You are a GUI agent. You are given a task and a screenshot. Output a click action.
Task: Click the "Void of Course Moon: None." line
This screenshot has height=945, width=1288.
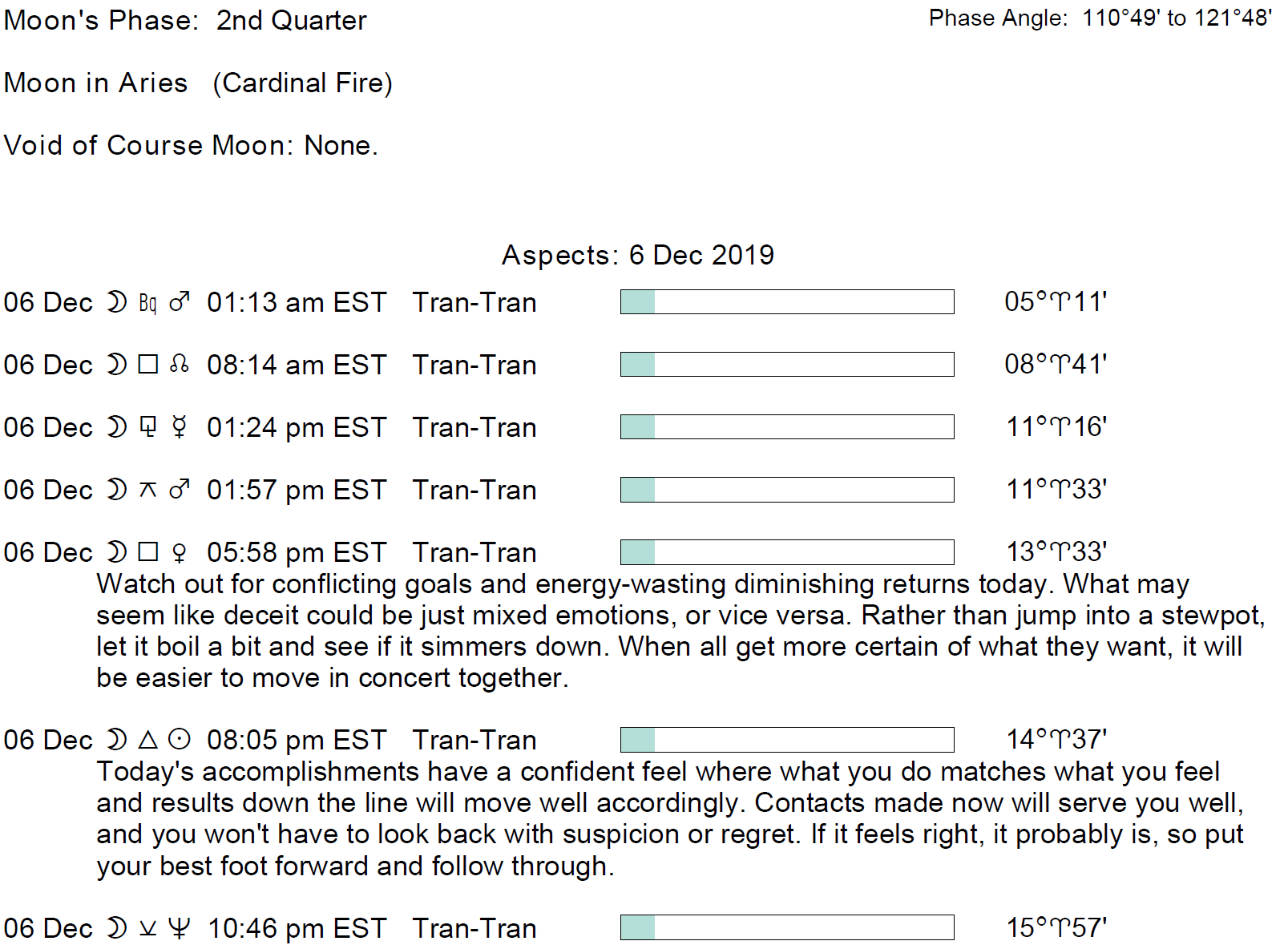pos(191,146)
